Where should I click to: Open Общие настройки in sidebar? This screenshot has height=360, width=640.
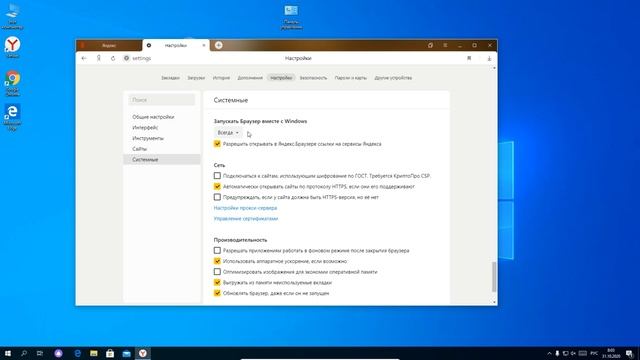(153, 117)
